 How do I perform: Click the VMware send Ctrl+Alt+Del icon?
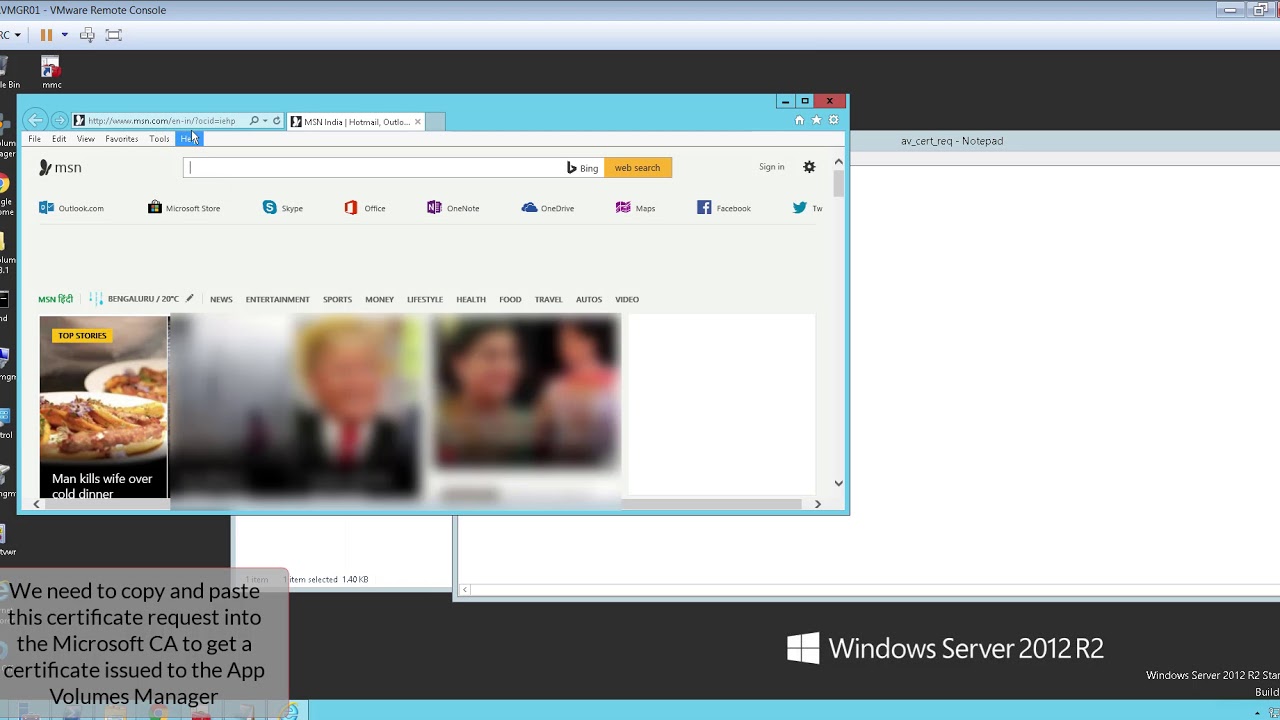(x=87, y=35)
